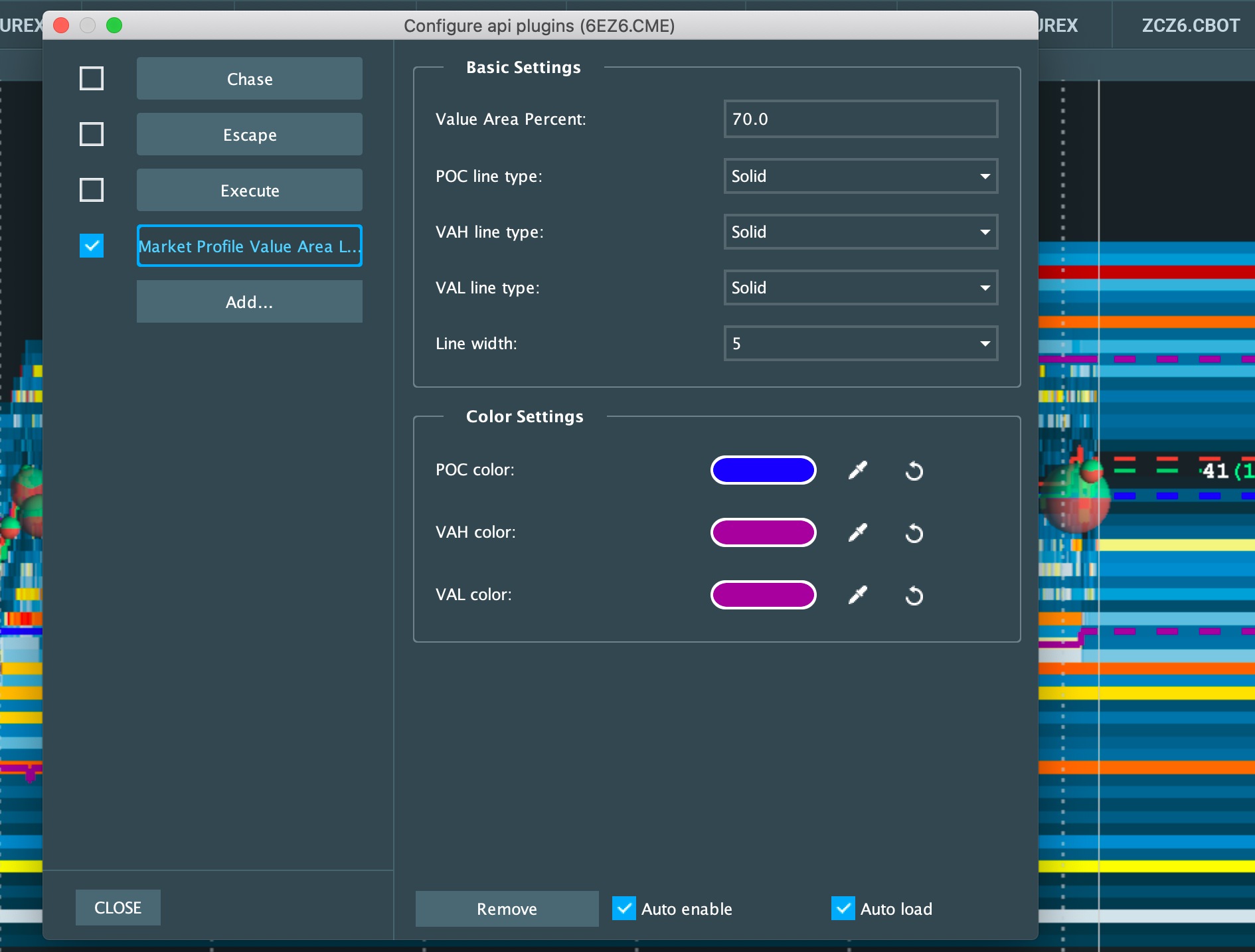1255x952 pixels.
Task: Select the Execute plugin button
Action: (x=250, y=190)
